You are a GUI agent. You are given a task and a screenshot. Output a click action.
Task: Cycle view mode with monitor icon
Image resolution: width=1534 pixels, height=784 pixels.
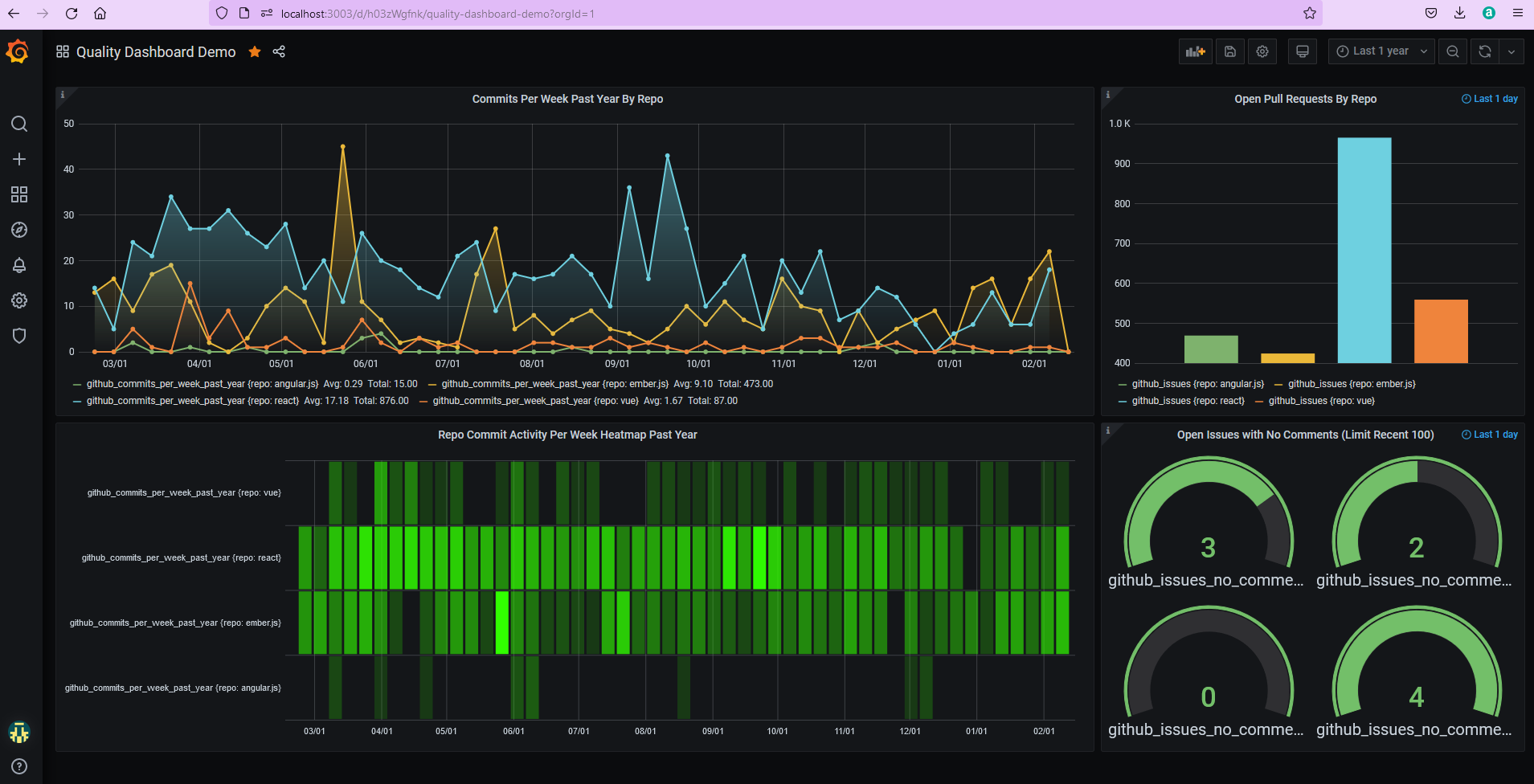pos(1303,51)
